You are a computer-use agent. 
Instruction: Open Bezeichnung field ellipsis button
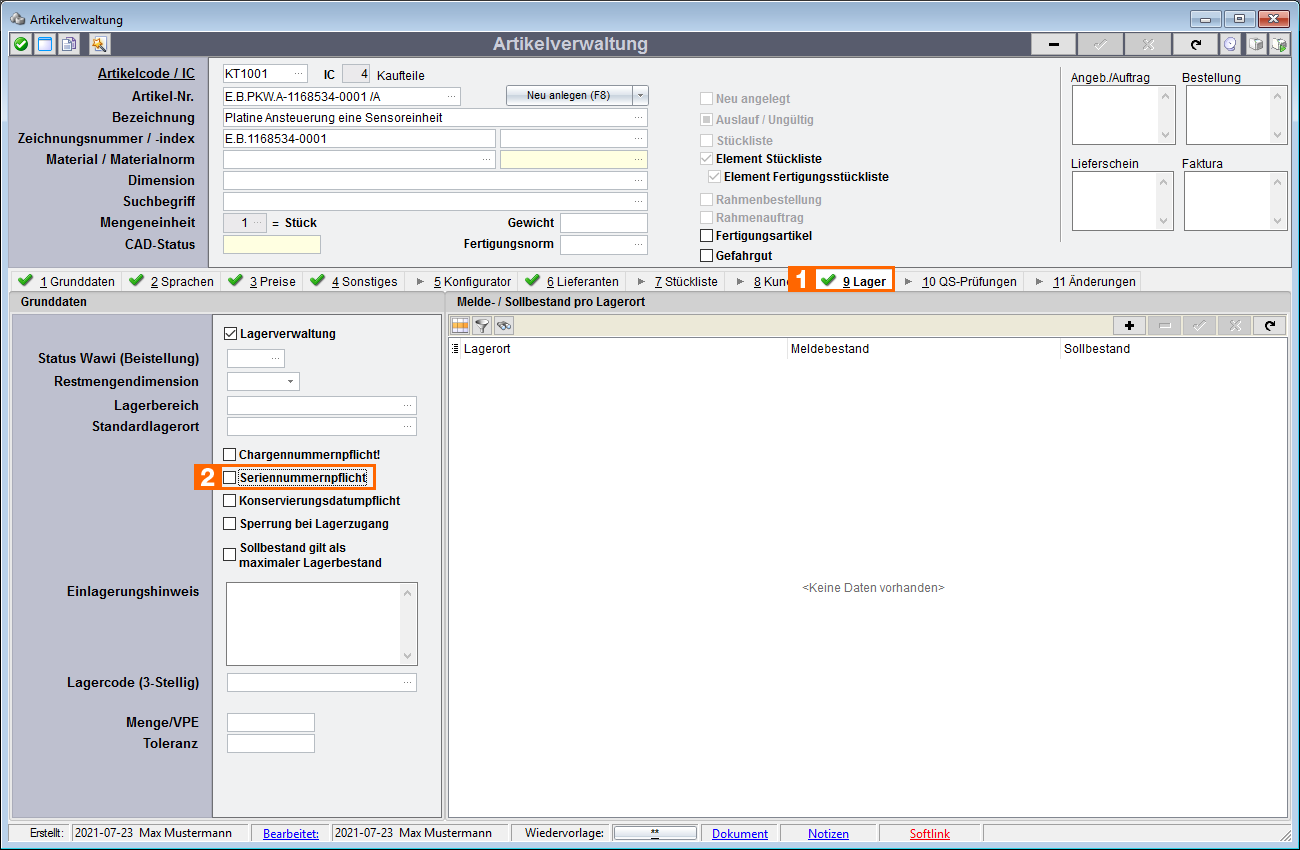tap(639, 117)
